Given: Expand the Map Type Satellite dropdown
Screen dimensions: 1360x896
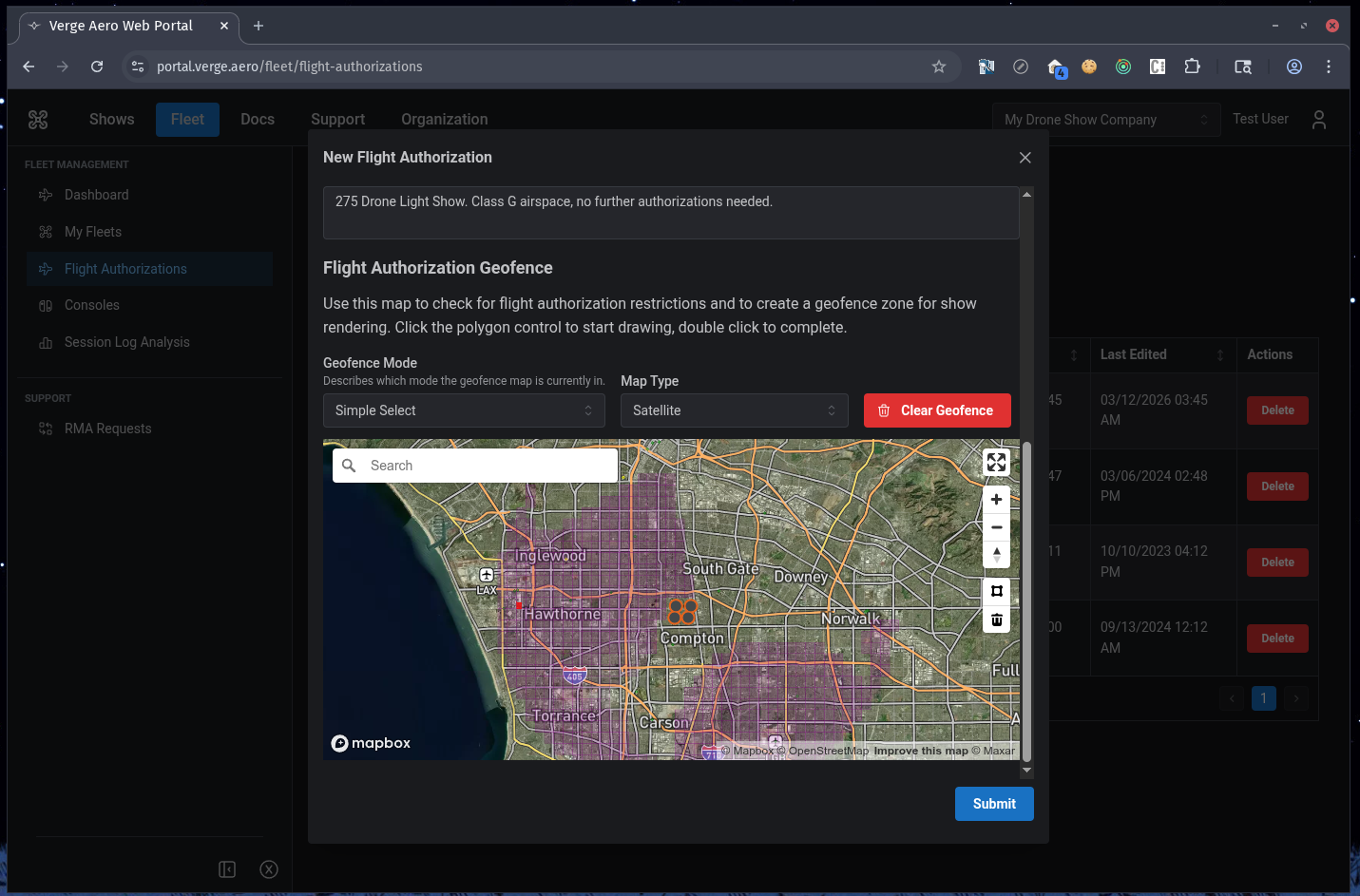Looking at the screenshot, I should 734,410.
